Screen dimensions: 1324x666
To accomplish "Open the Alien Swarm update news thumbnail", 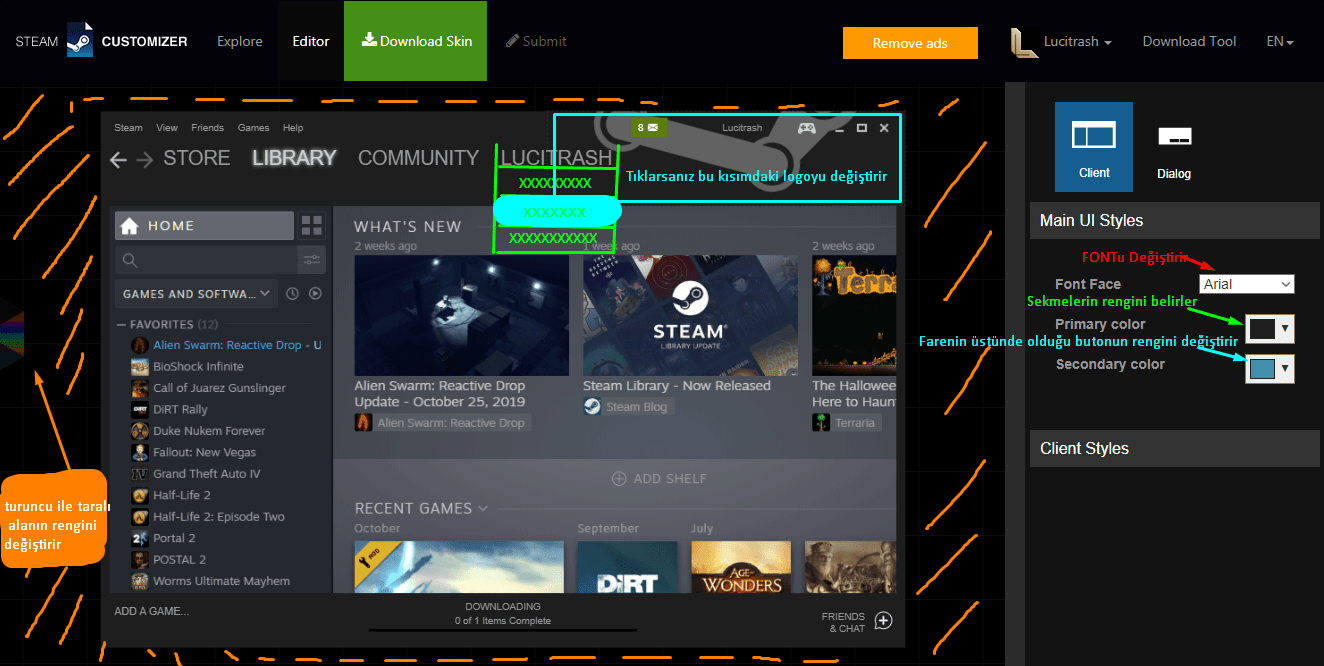I will tap(461, 315).
